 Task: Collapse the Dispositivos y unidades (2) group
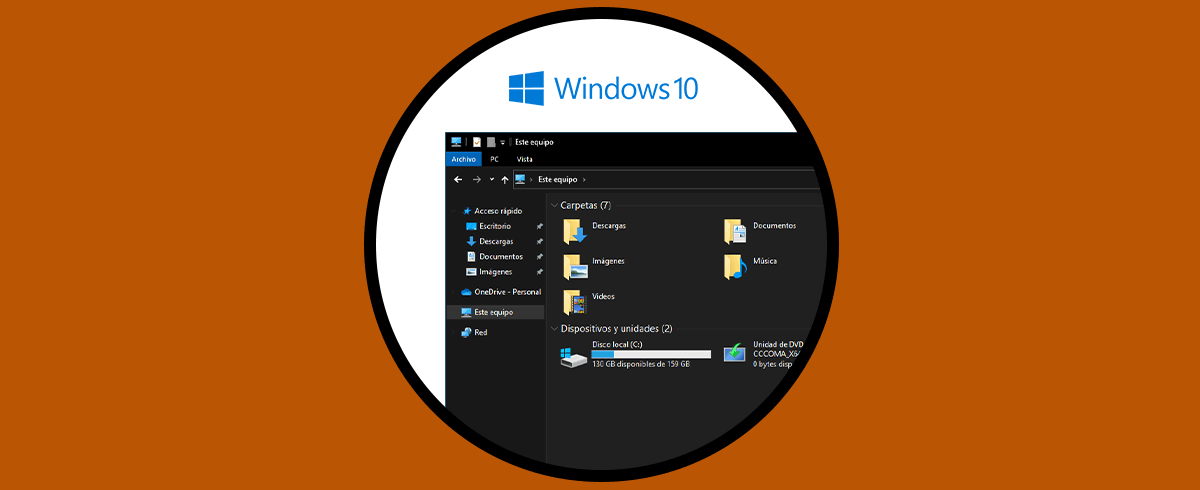point(555,328)
